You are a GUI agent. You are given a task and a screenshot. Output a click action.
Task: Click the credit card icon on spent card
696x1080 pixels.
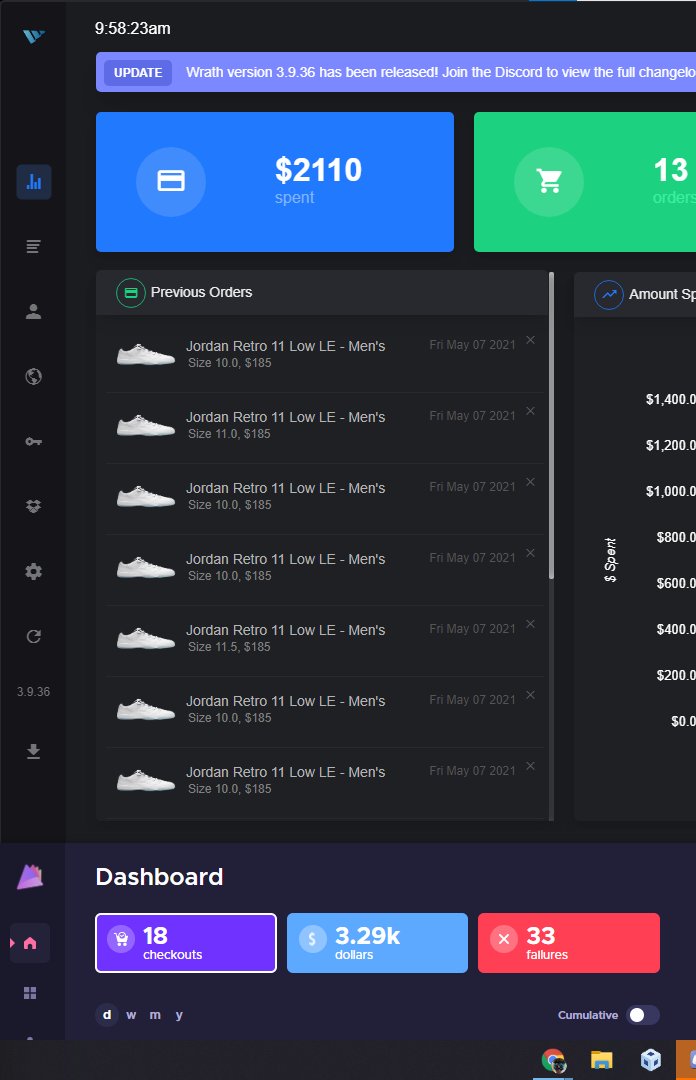click(171, 181)
